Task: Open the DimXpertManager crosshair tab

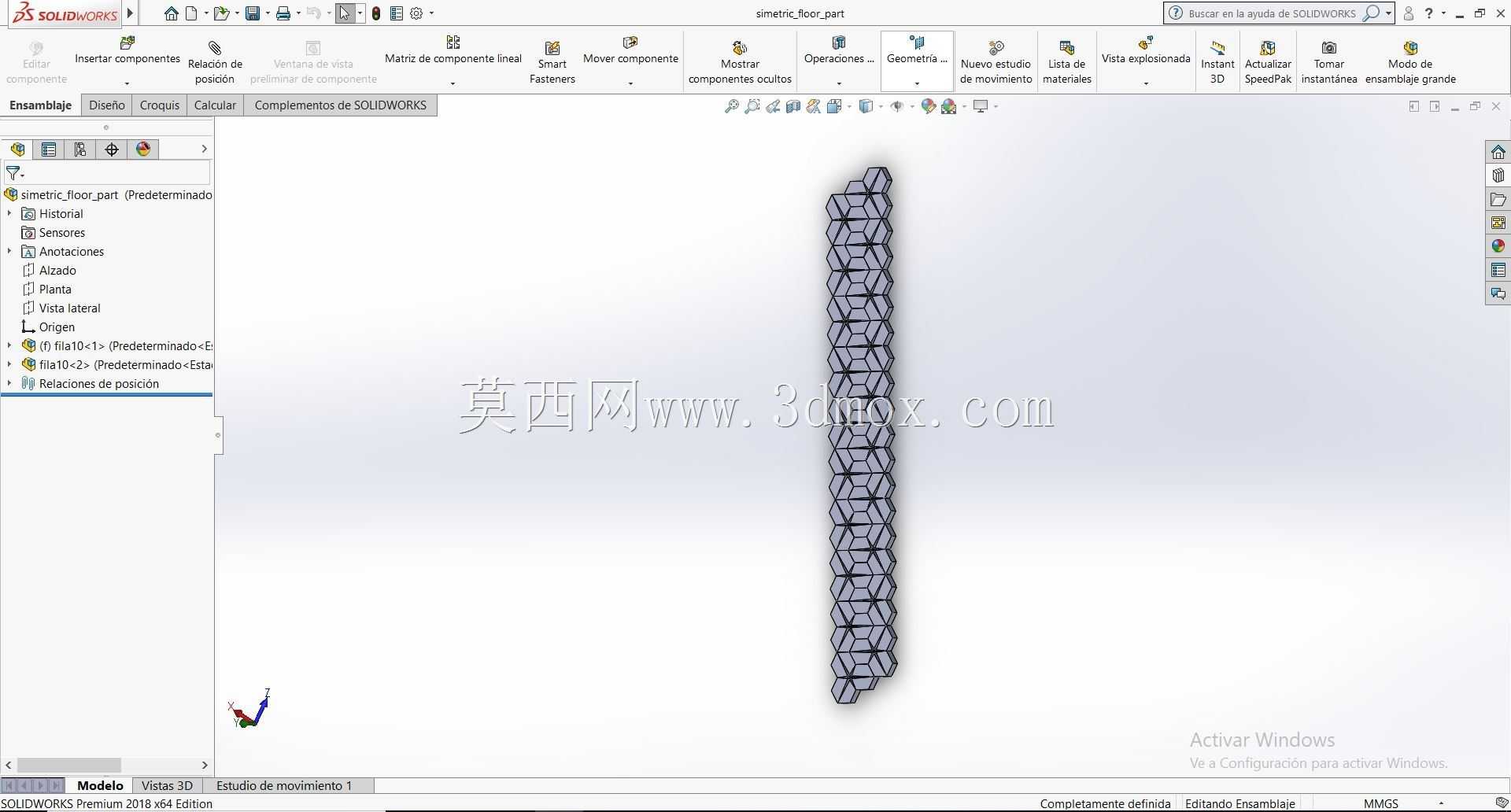Action: (x=112, y=149)
